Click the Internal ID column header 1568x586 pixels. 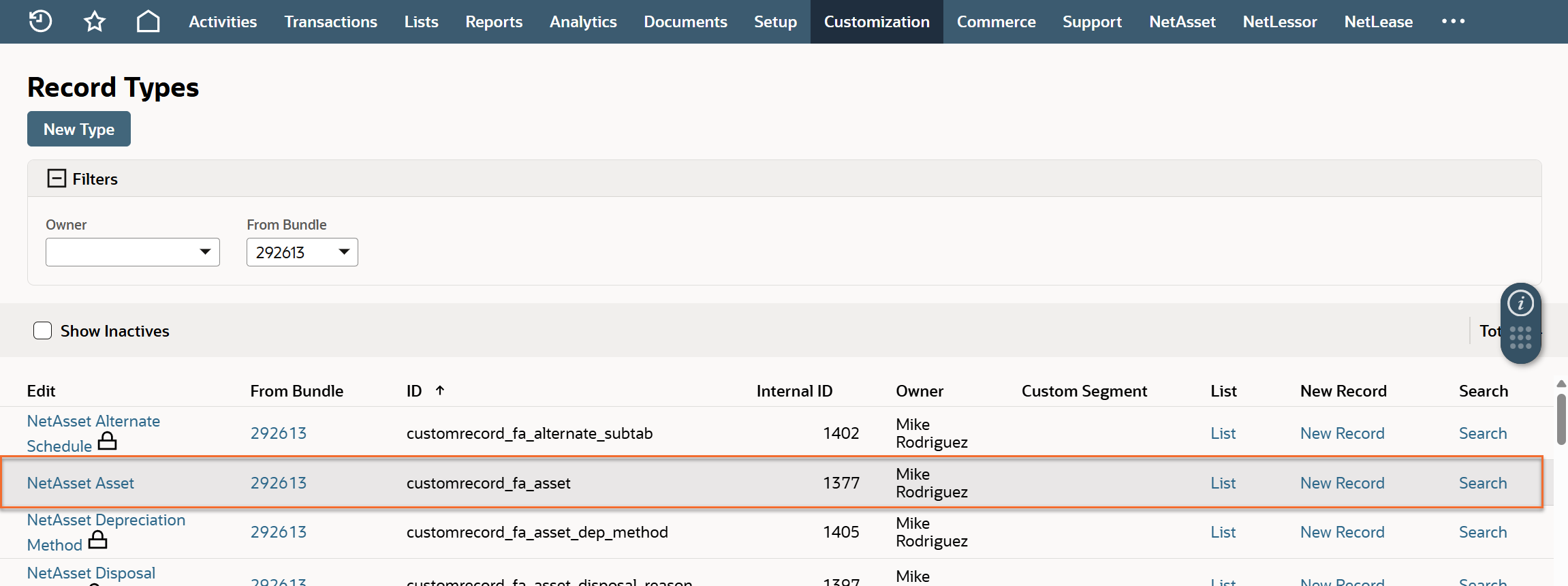click(x=794, y=391)
